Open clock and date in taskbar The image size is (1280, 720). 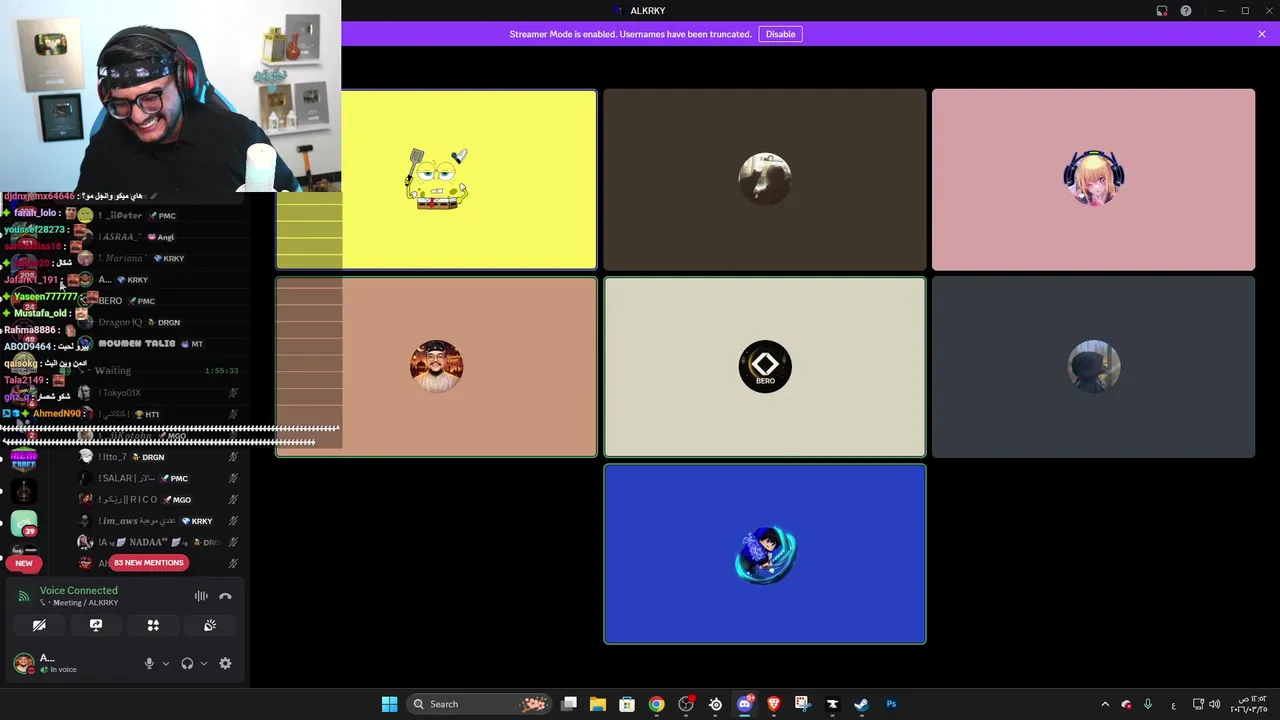click(1251, 704)
